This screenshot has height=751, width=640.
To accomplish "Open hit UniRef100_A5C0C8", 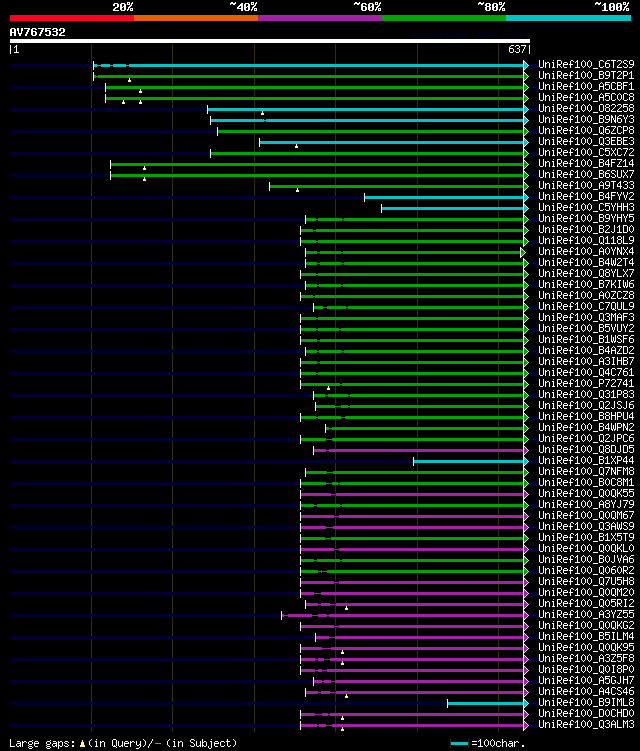I will [x=586, y=97].
